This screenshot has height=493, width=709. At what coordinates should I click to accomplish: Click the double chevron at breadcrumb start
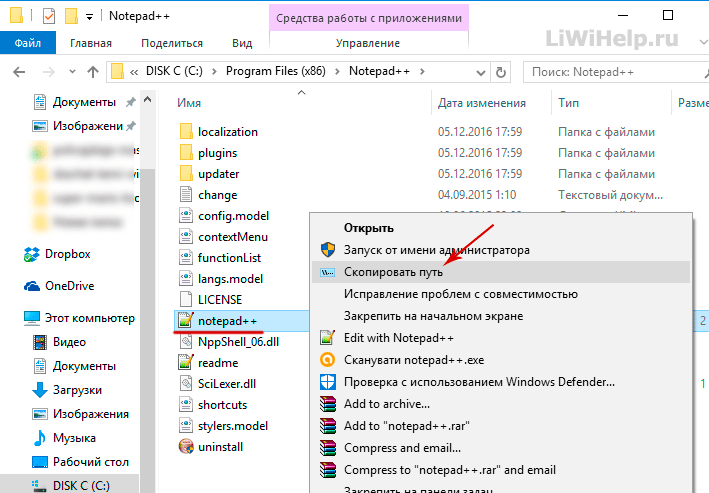coord(134,72)
